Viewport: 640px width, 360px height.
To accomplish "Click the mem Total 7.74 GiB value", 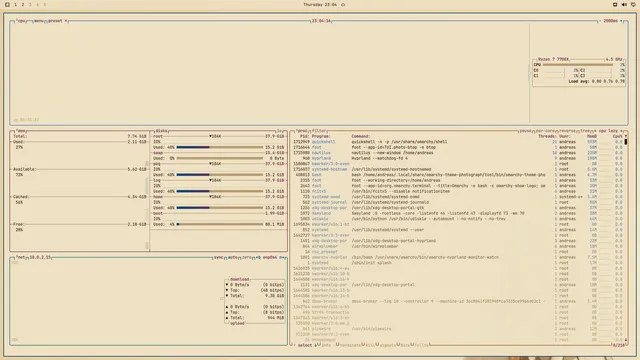I will tap(137, 136).
